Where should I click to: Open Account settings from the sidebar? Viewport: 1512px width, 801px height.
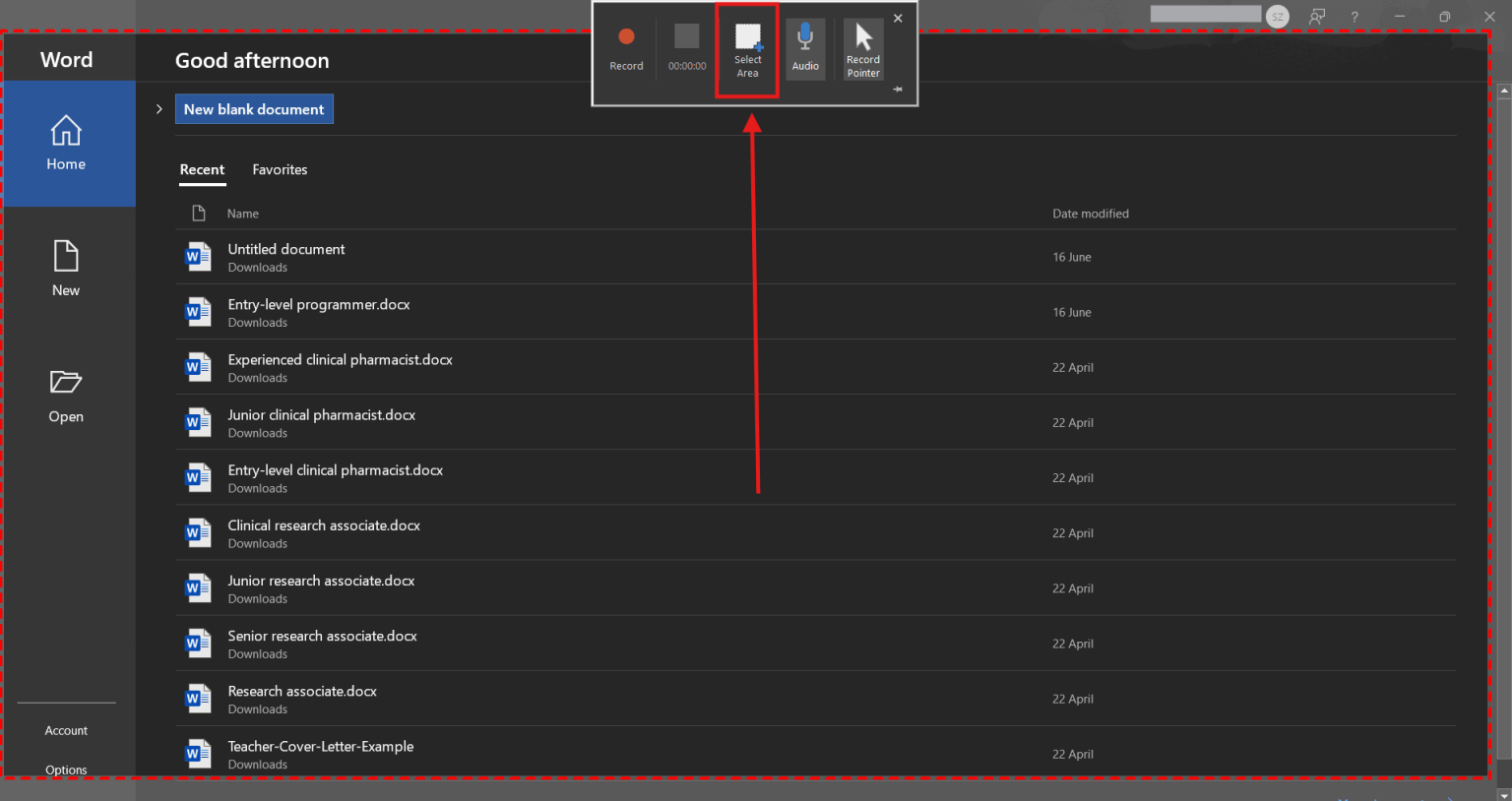[x=66, y=730]
